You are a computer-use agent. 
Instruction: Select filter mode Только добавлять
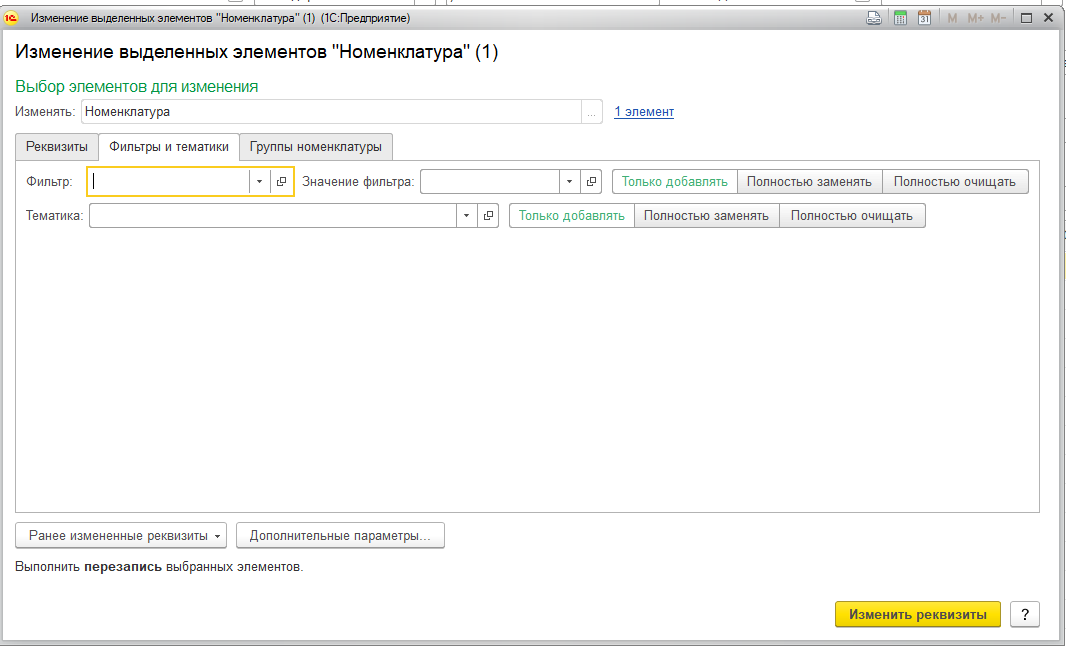point(674,181)
